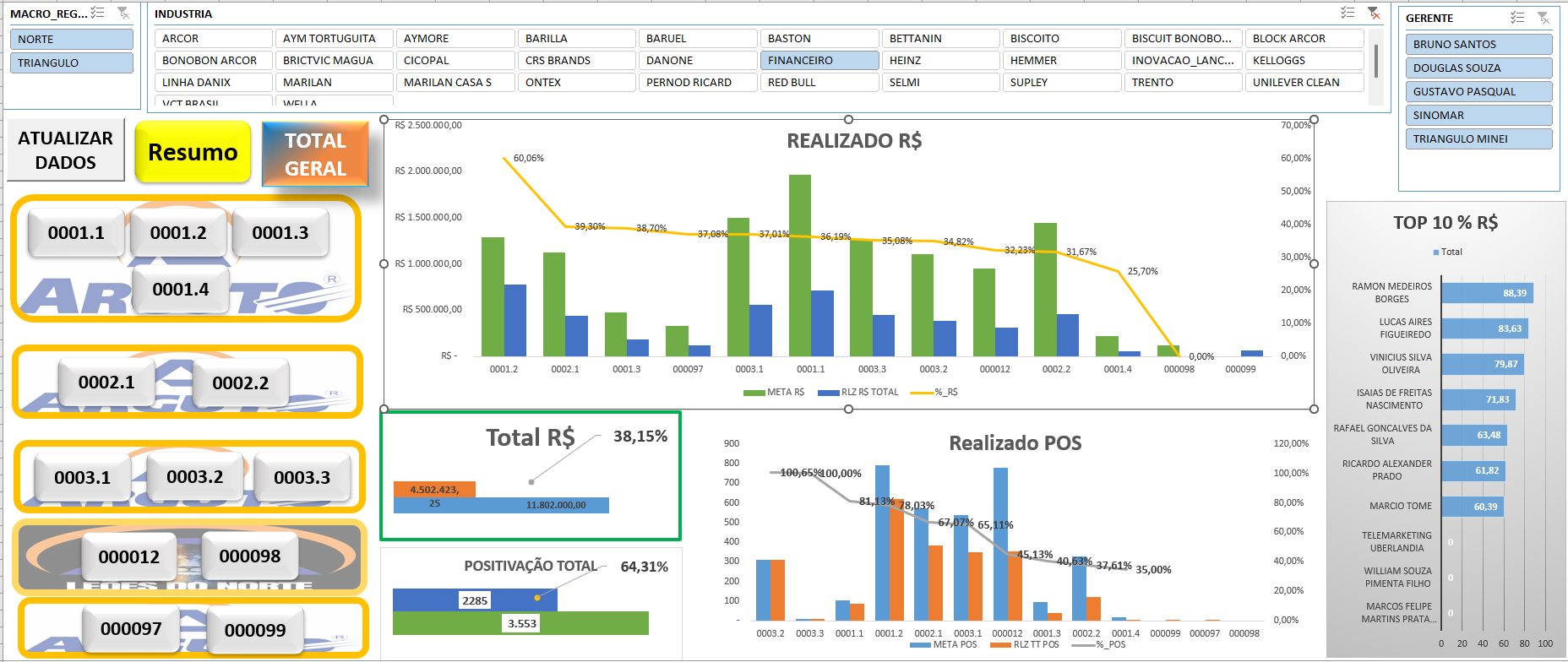Image resolution: width=1568 pixels, height=662 pixels.
Task: Select manager BRUNO SANTOS
Action: tap(1479, 44)
